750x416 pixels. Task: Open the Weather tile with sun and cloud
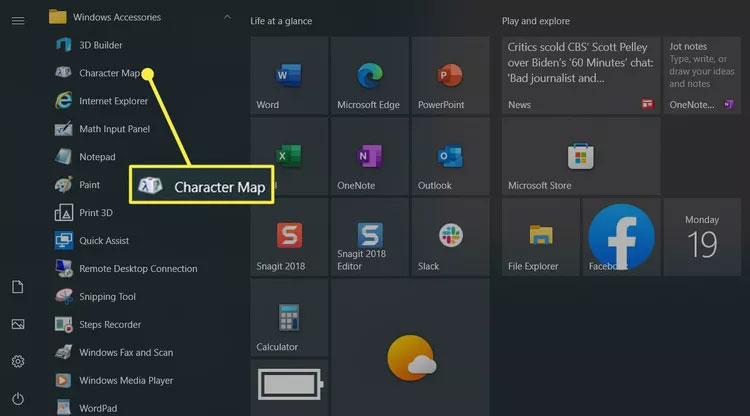tap(410, 348)
